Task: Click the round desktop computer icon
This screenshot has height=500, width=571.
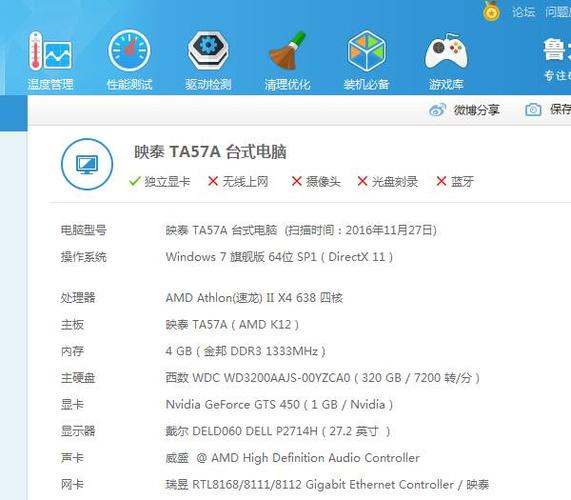Action: pos(87,164)
